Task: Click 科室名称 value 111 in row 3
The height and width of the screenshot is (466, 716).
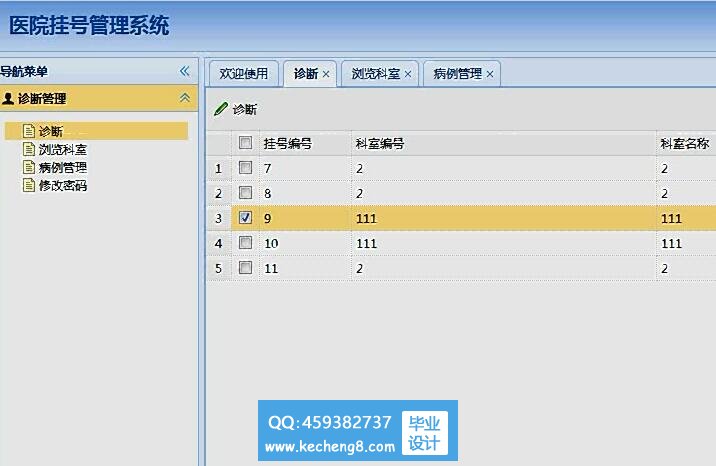Action: pos(671,219)
